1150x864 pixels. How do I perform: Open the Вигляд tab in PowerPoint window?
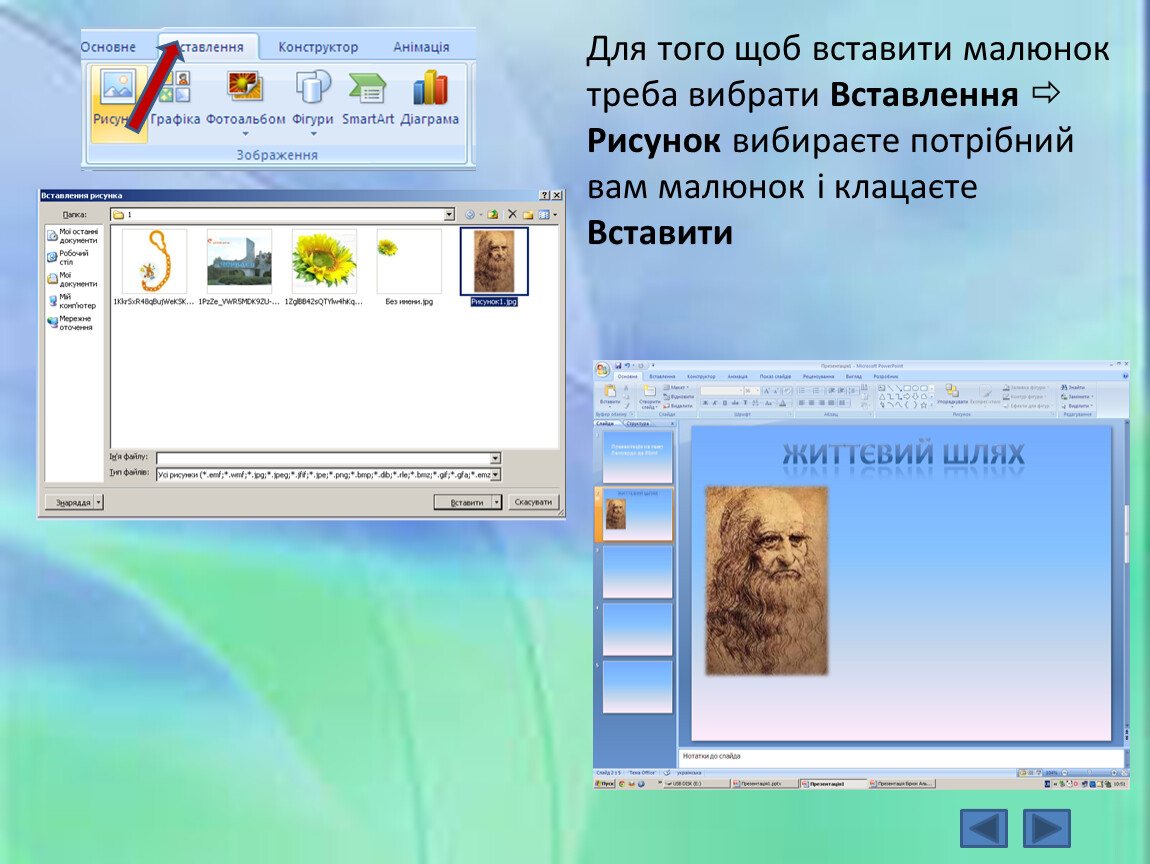[x=854, y=376]
